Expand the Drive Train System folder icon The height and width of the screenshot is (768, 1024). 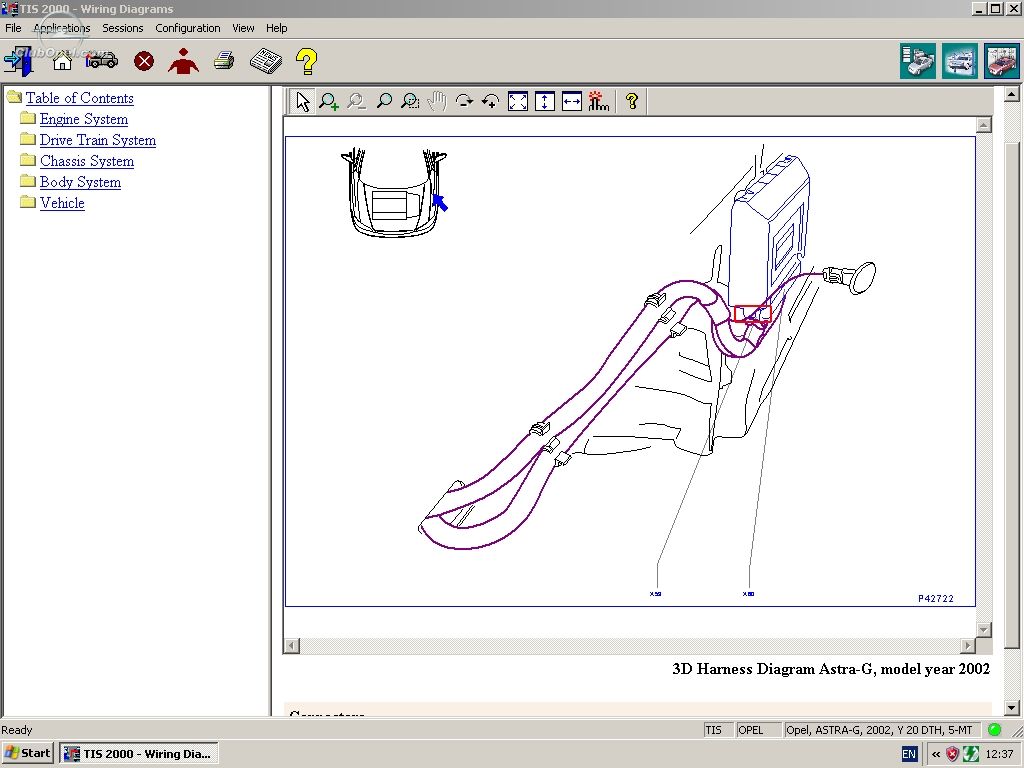point(27,139)
